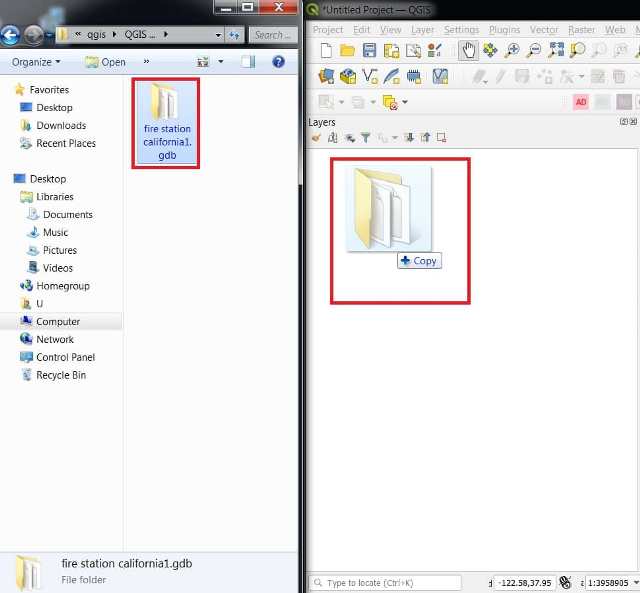Open the Project menu
The height and width of the screenshot is (593, 640).
(x=328, y=30)
